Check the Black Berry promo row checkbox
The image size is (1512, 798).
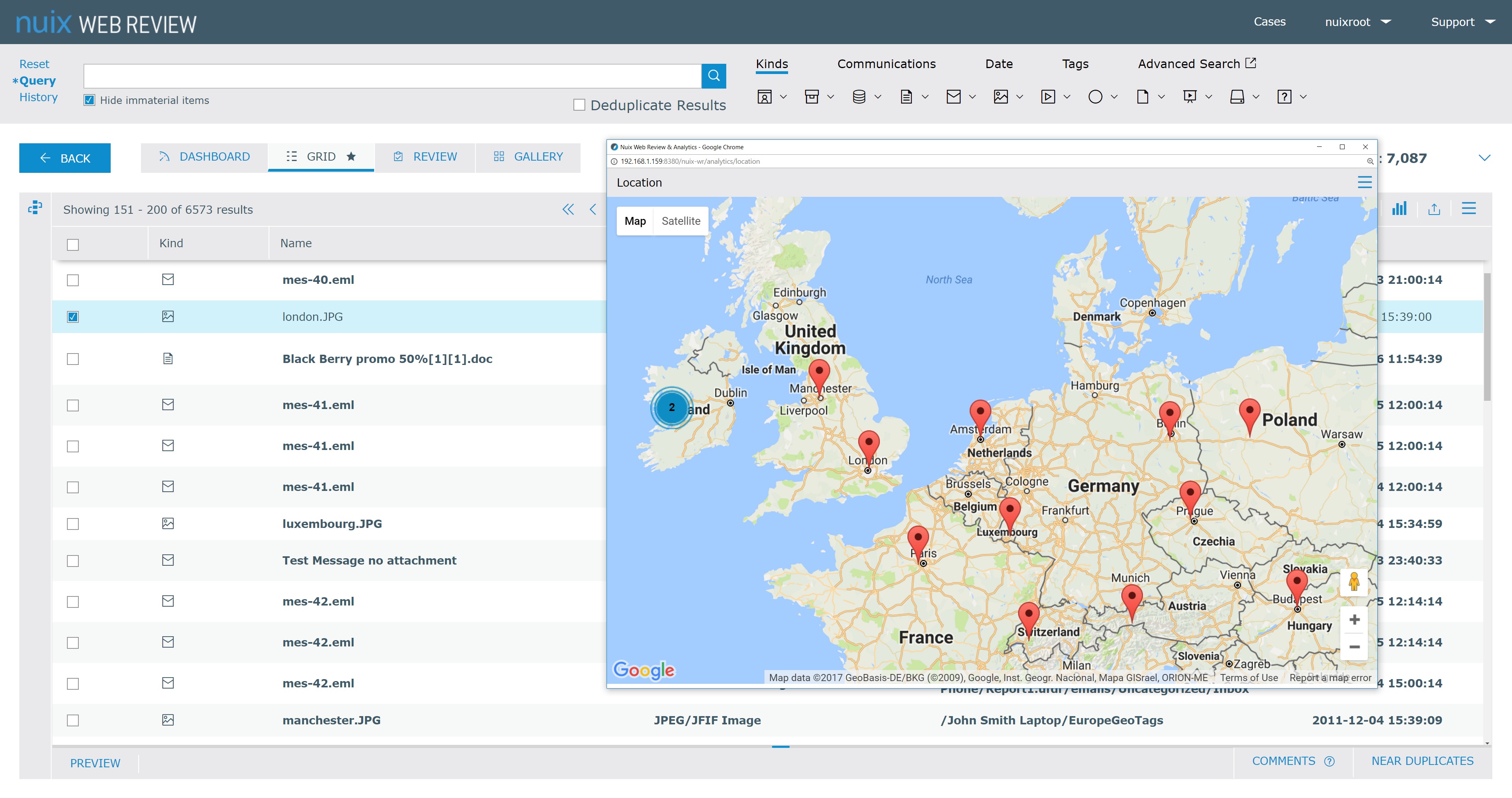pyautogui.click(x=73, y=359)
